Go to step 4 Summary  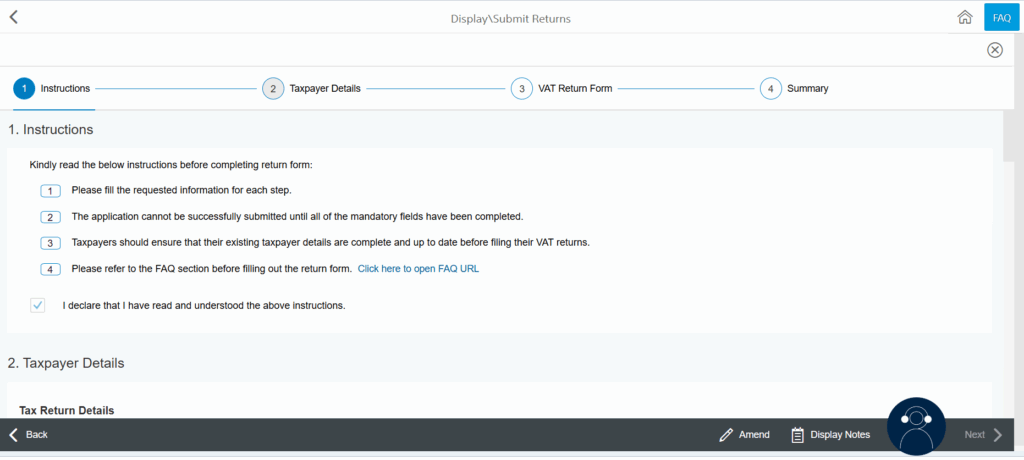[x=794, y=88]
